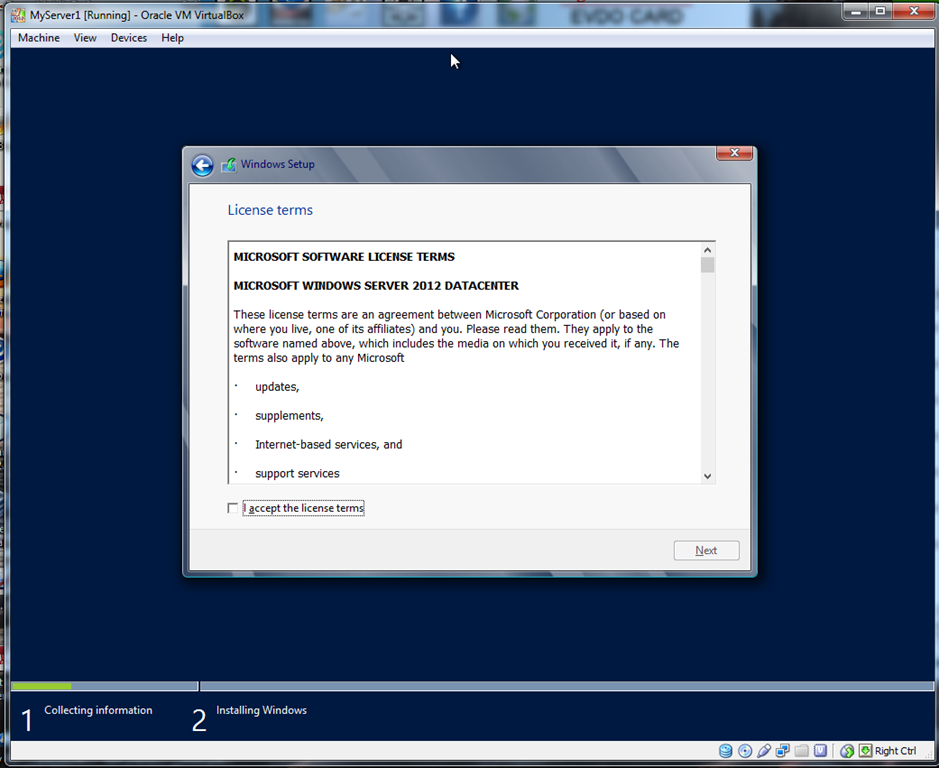Click the optical drive icon in status bar
939x768 pixels.
coord(745,750)
